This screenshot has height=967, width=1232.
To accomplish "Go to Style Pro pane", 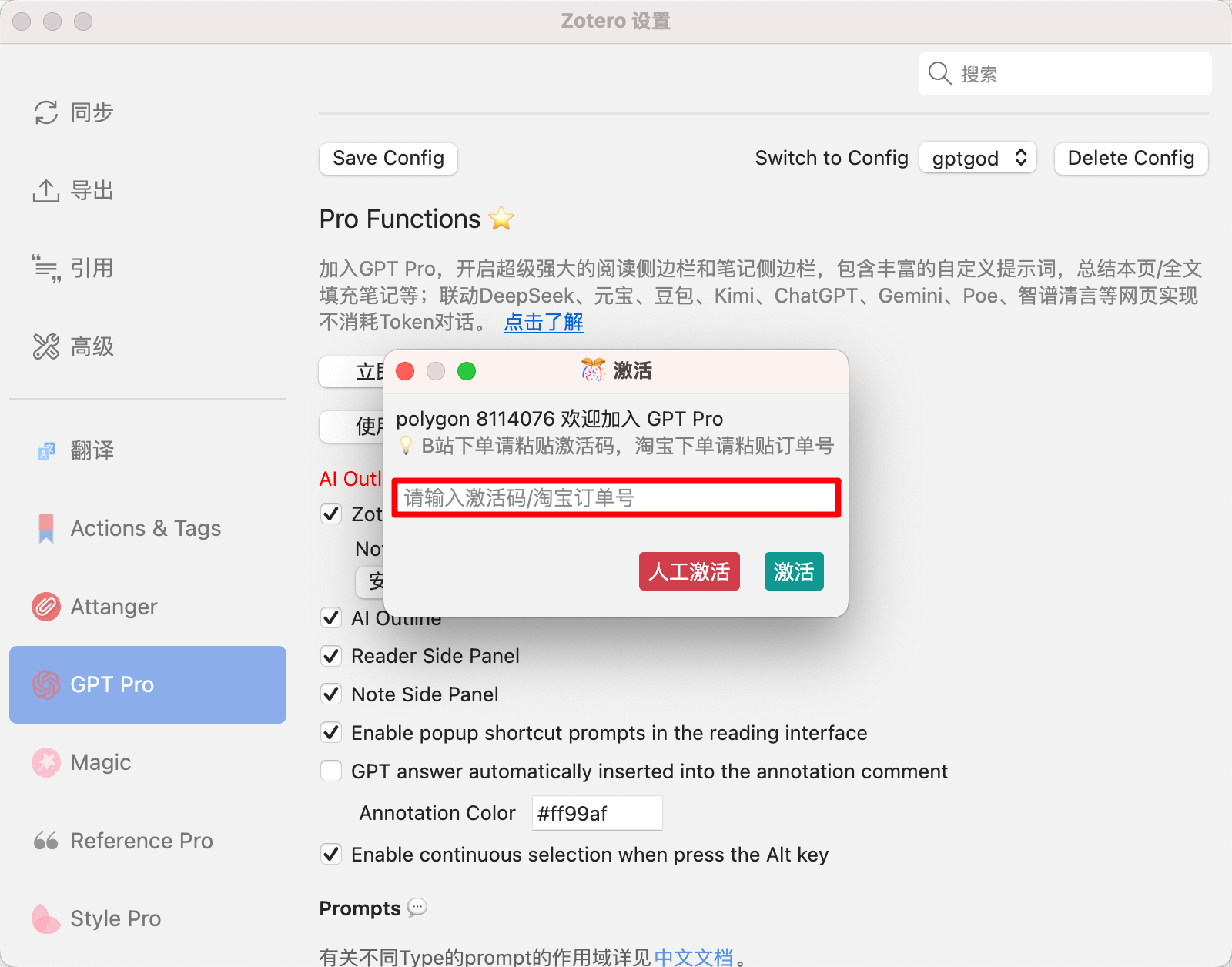I will point(148,918).
